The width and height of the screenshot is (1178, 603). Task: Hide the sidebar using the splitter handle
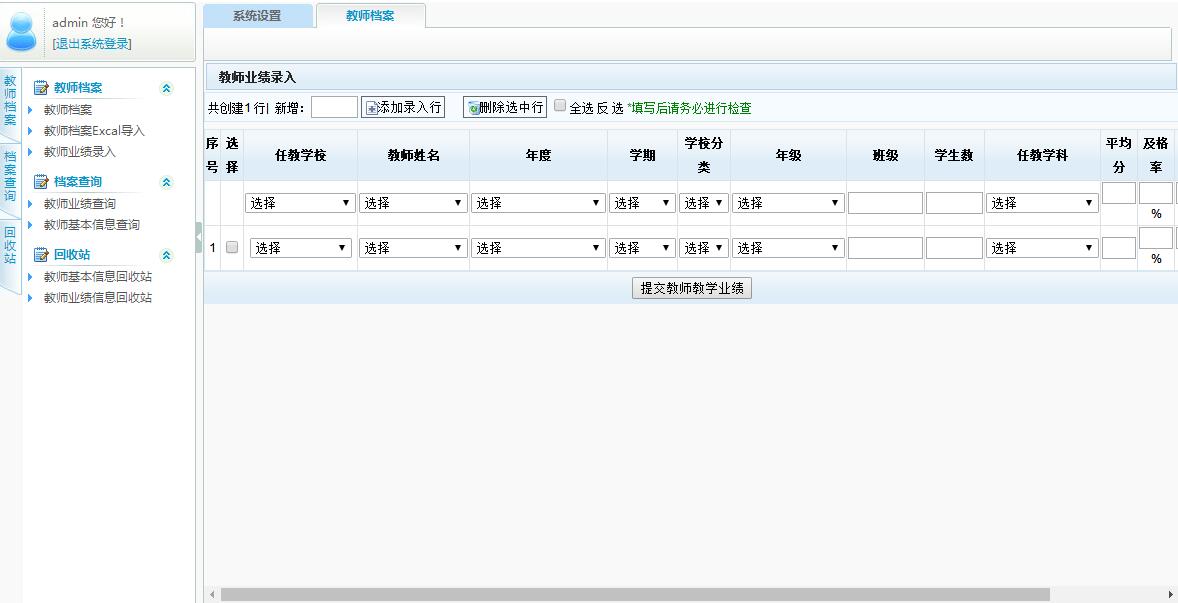click(198, 237)
